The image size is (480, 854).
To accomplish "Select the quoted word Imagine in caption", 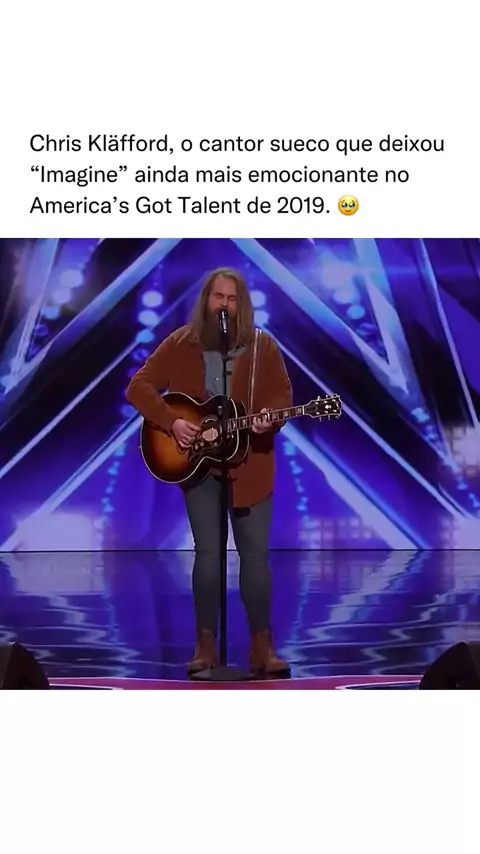I will point(79,174).
